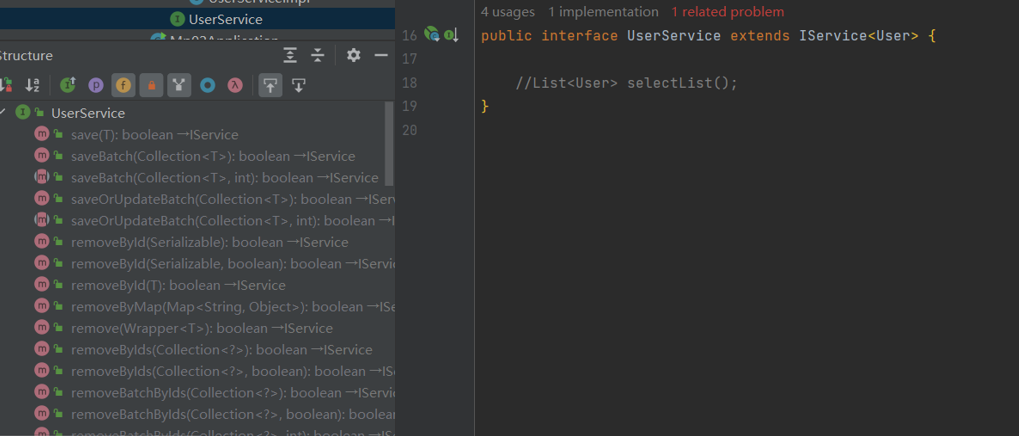The width and height of the screenshot is (1019, 436).
Task: Toggle Show Fields yellow f icon
Action: click(123, 84)
